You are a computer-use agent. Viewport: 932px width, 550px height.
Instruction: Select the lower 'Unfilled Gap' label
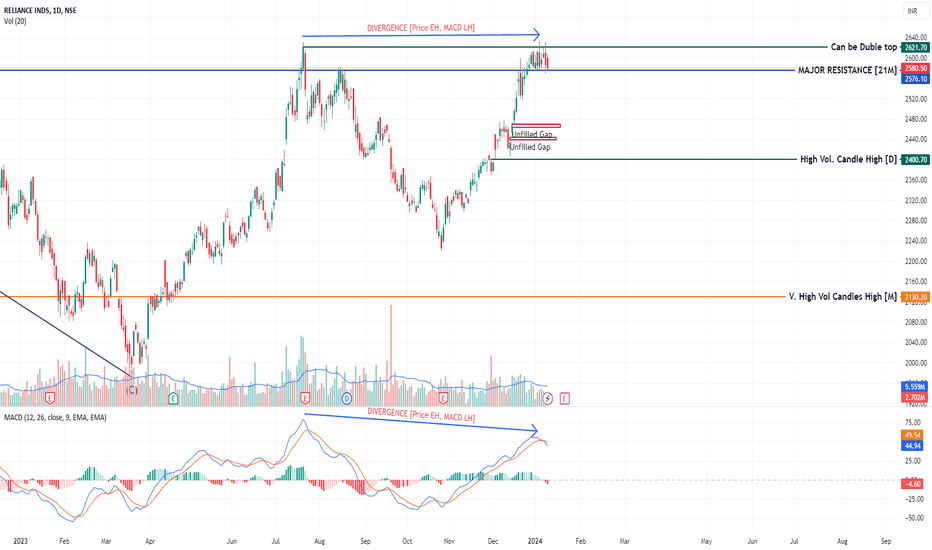click(x=530, y=147)
